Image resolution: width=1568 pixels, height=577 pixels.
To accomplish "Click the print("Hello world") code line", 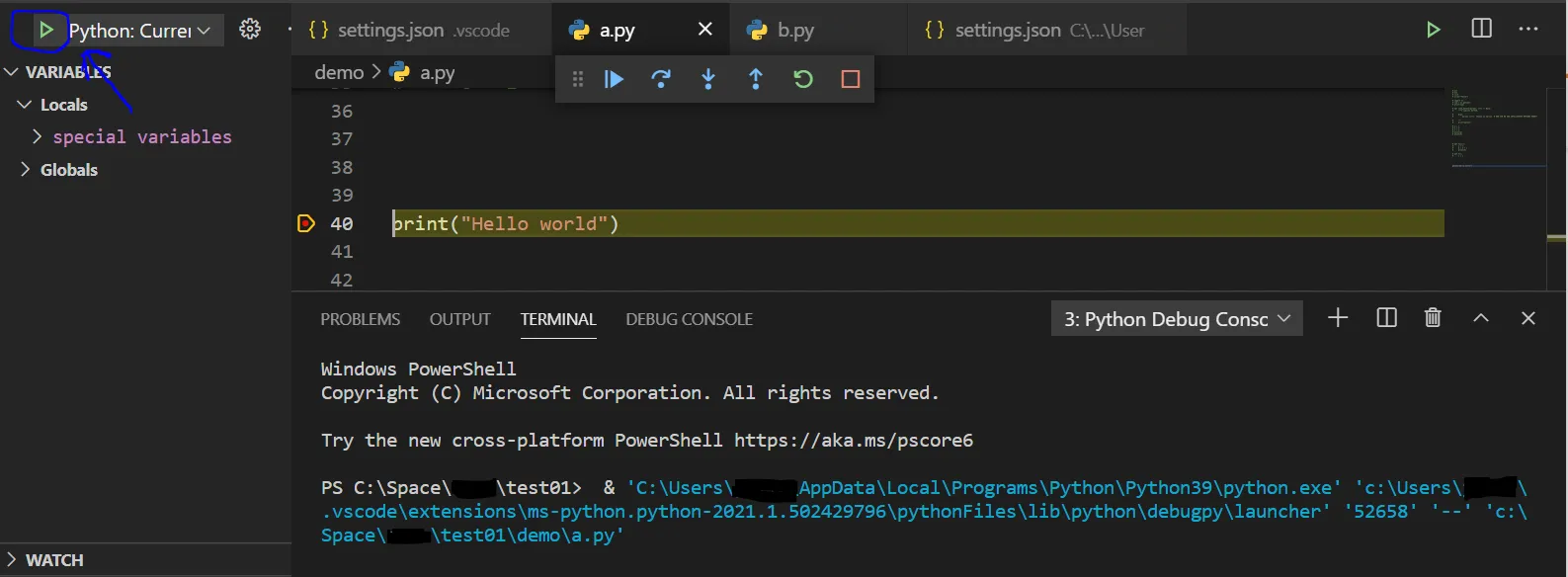I will click(506, 223).
